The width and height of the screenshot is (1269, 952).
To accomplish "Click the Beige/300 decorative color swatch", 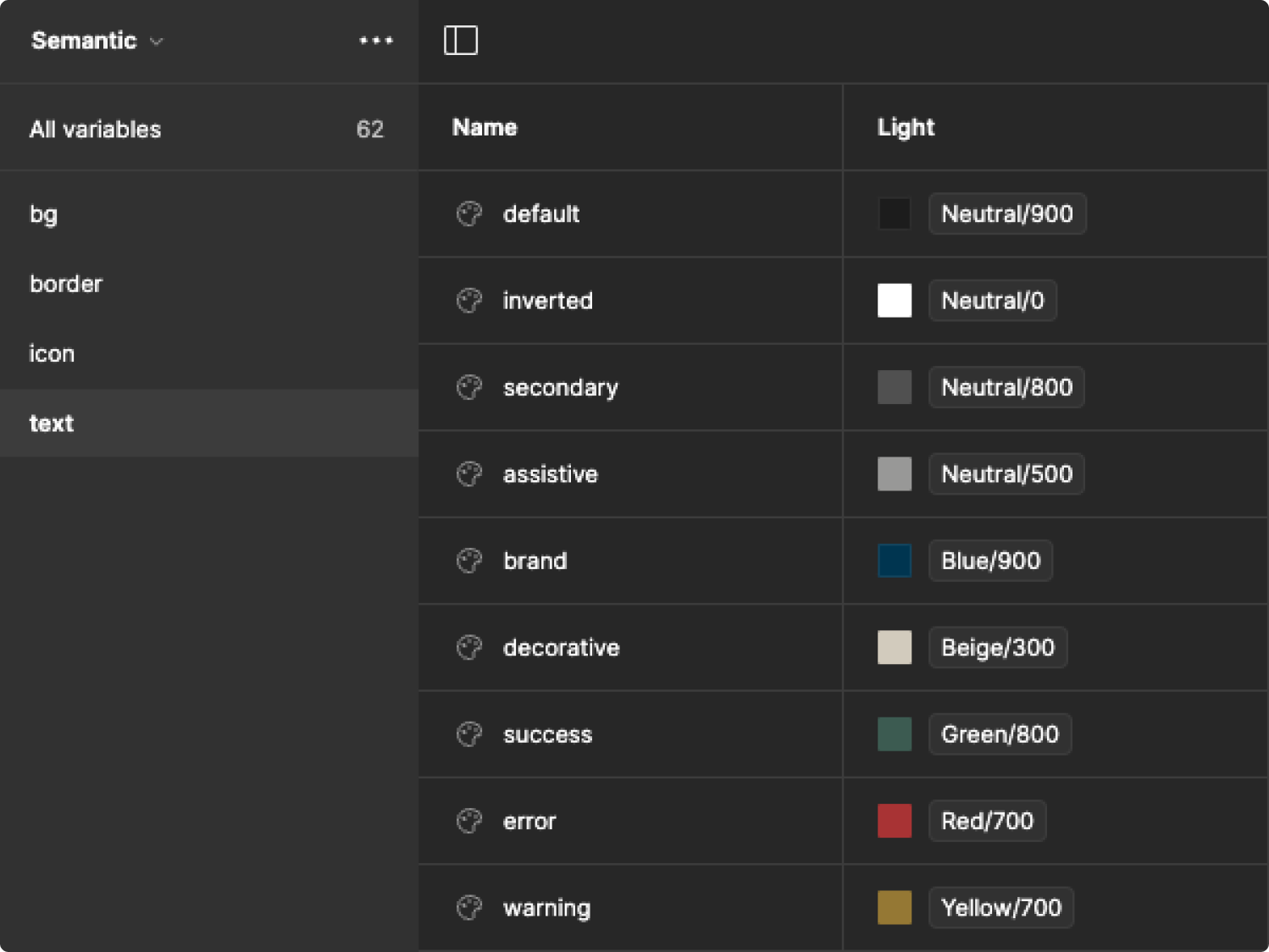I will (x=895, y=647).
